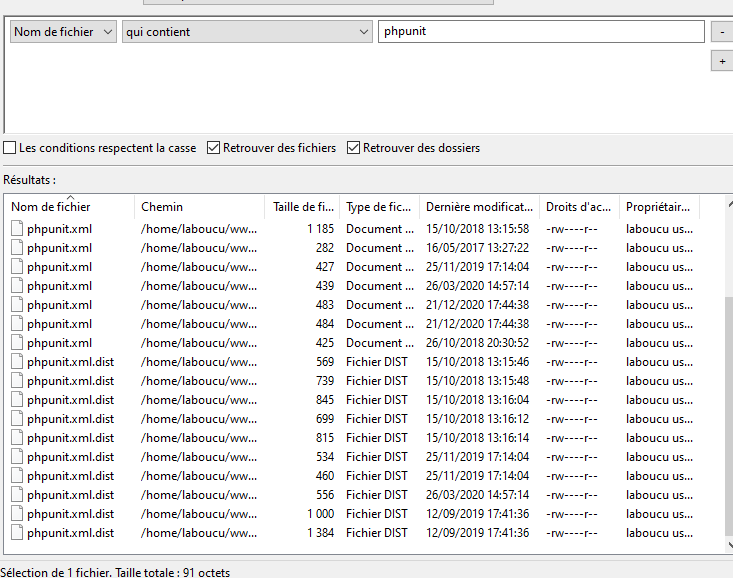The height and width of the screenshot is (578, 733).
Task: Click size cell '483' in results
Action: click(325, 305)
